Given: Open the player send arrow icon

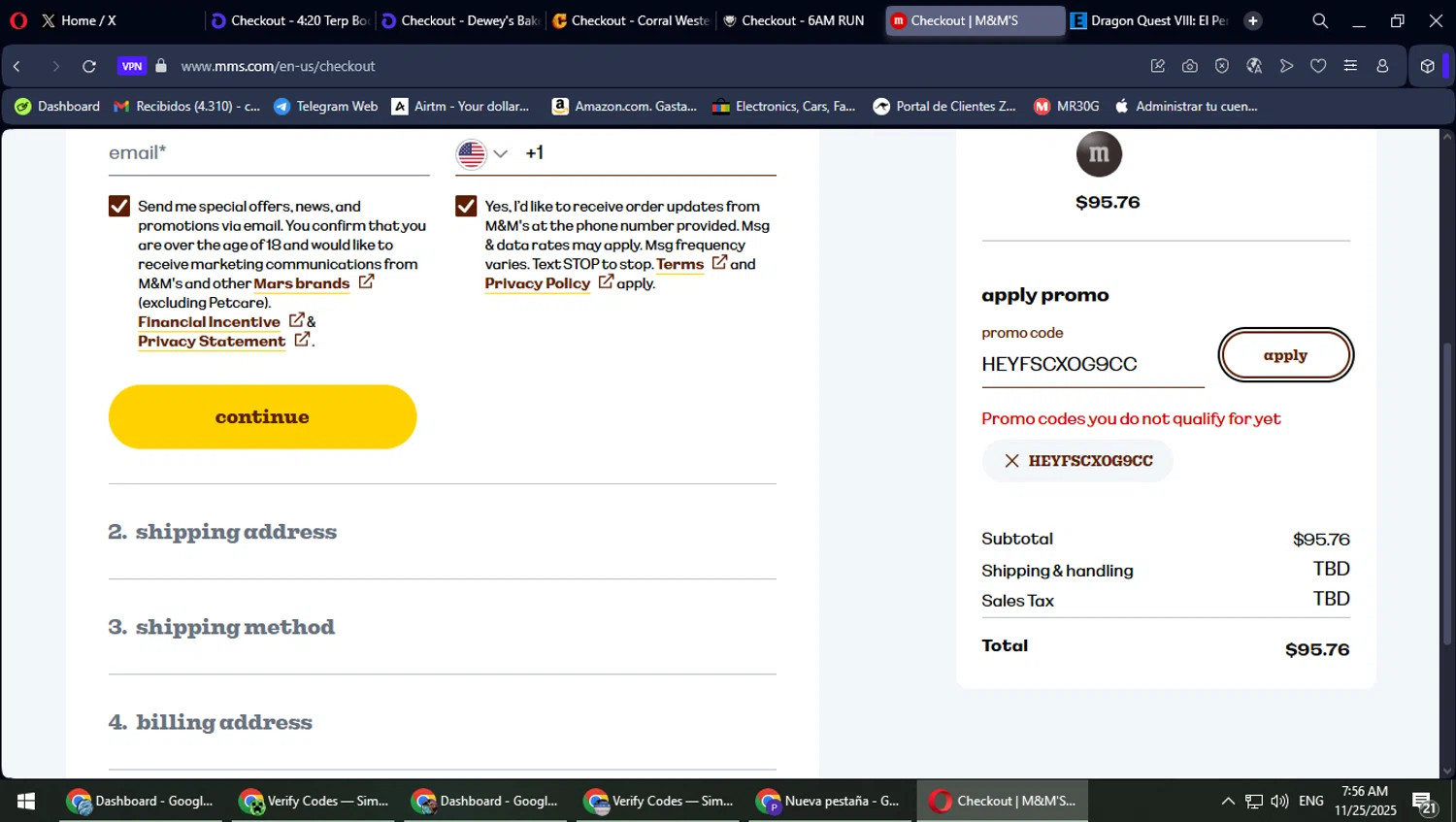Looking at the screenshot, I should [1286, 66].
